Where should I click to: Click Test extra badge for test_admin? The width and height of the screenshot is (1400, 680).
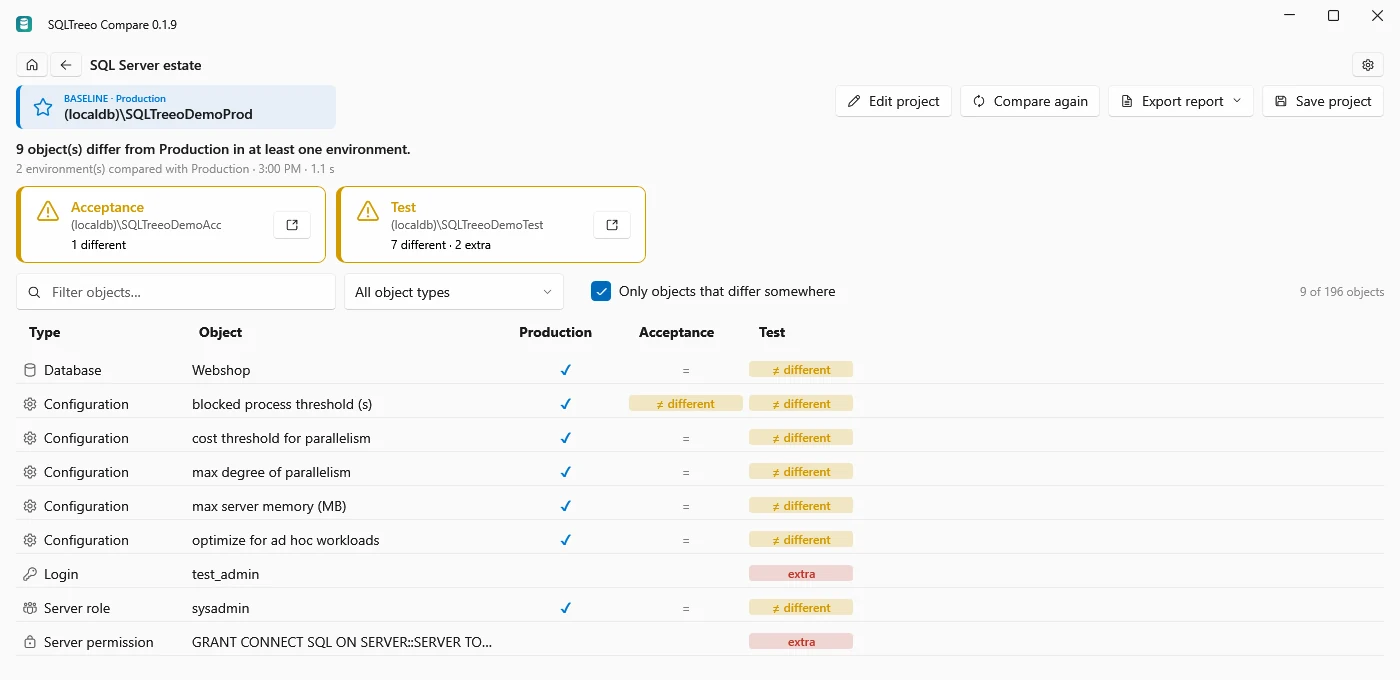pyautogui.click(x=801, y=574)
